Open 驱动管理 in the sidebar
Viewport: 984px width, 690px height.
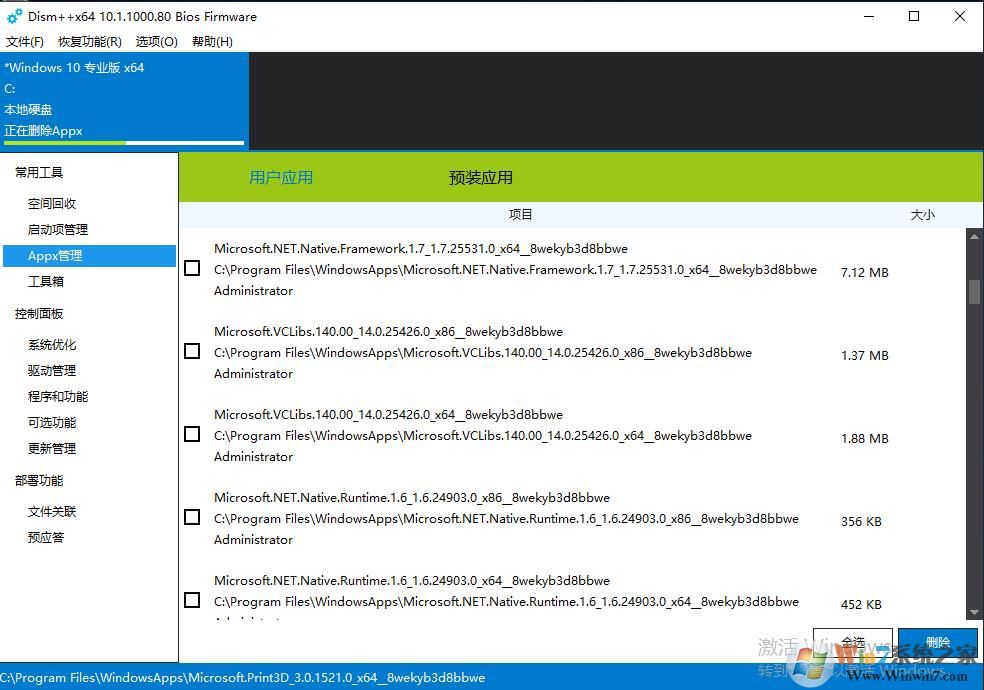coord(52,371)
